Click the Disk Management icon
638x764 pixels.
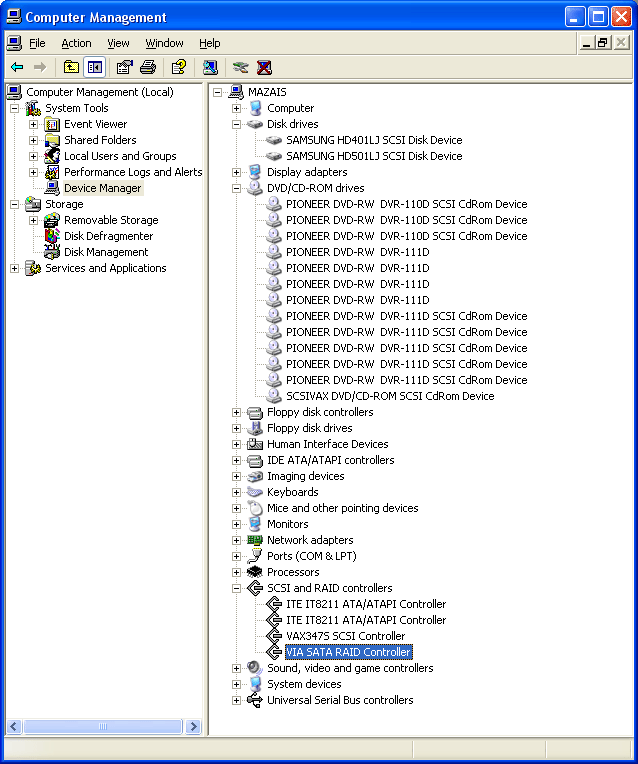click(x=52, y=252)
